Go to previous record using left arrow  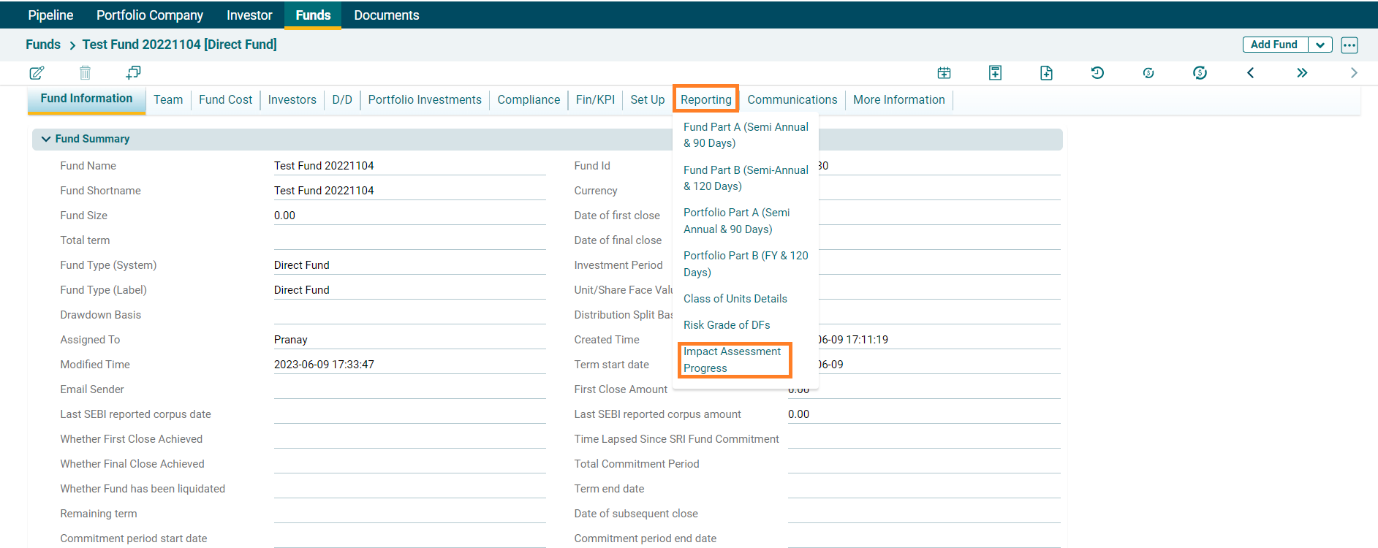coord(1250,73)
